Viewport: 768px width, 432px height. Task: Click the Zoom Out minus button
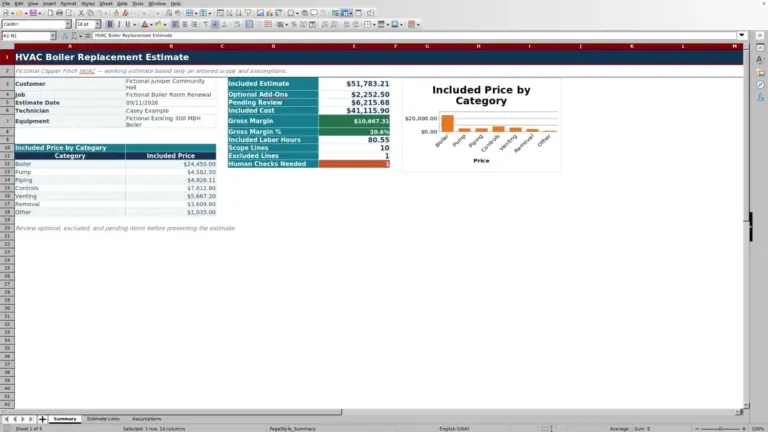click(x=697, y=429)
